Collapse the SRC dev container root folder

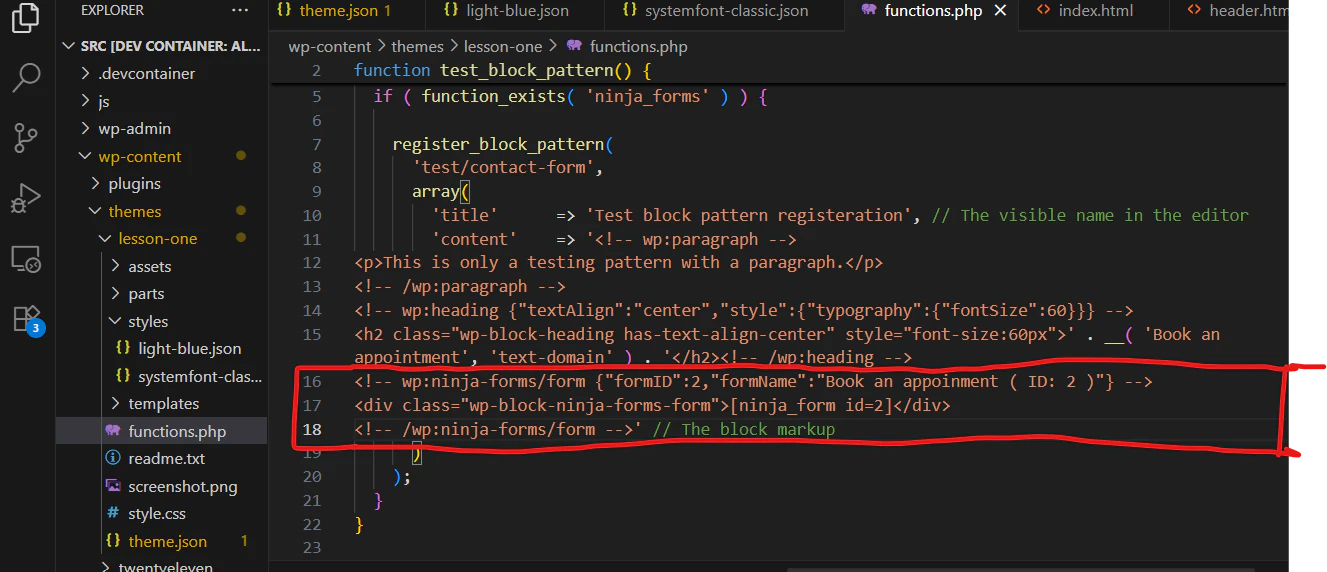(x=69, y=46)
